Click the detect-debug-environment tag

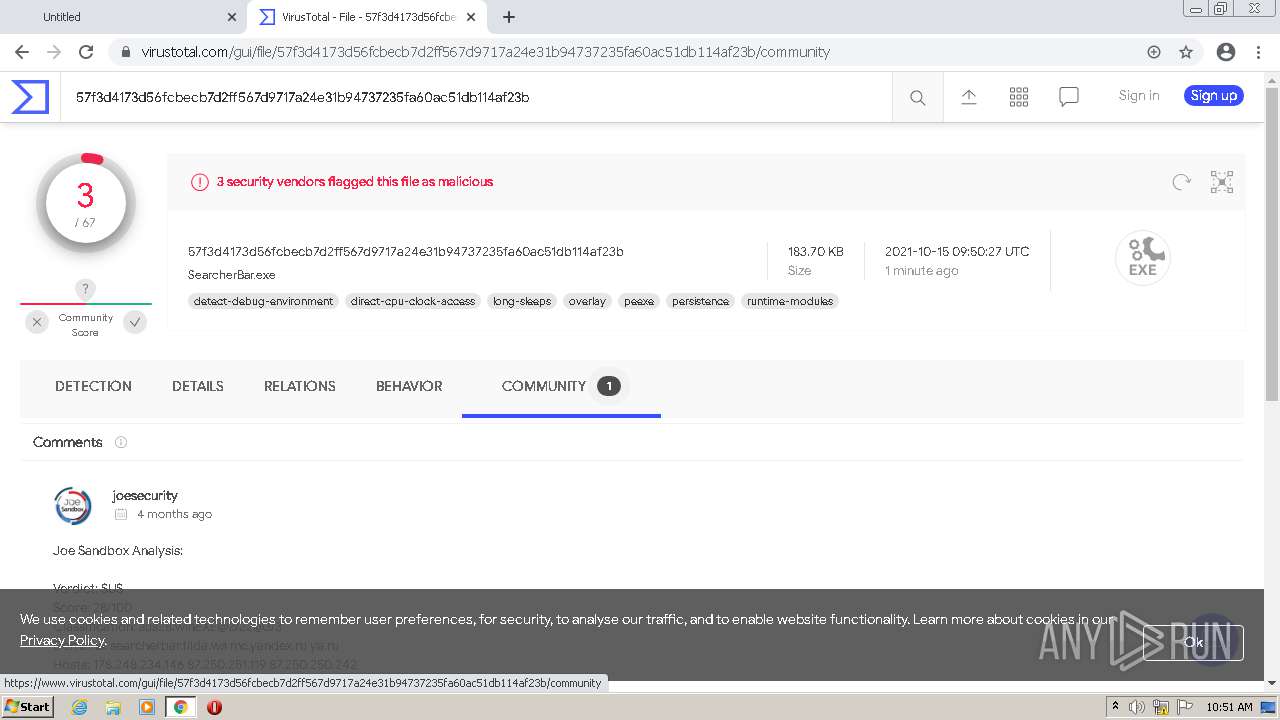263,301
